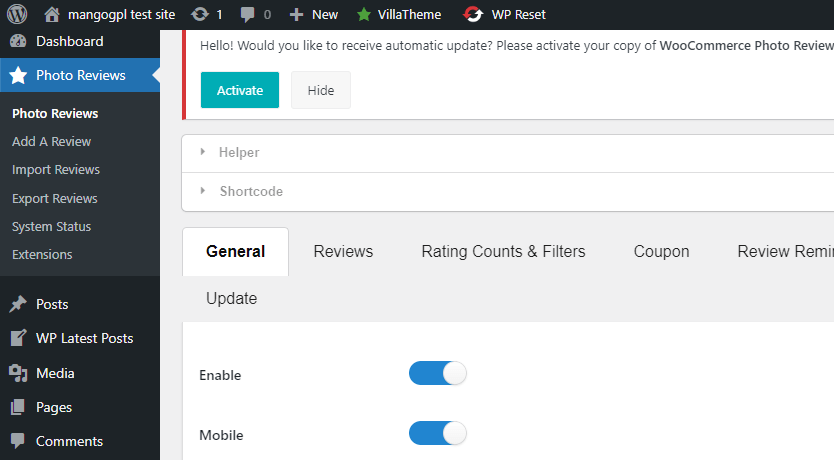Click the Pages icon in sidebar

coord(18,407)
